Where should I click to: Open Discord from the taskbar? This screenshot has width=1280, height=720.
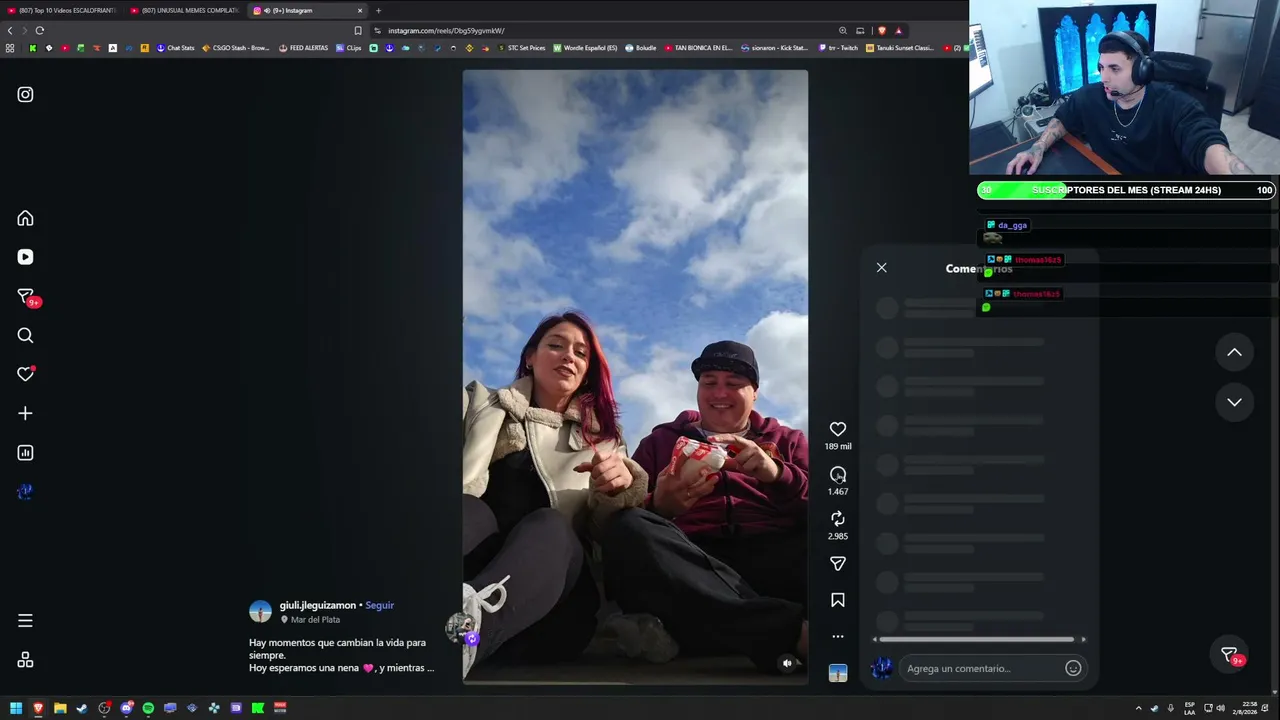[x=126, y=708]
